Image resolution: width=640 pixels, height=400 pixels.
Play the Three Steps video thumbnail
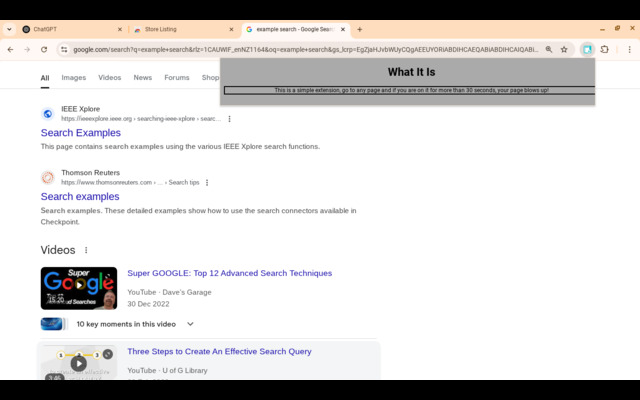pyautogui.click(x=79, y=363)
